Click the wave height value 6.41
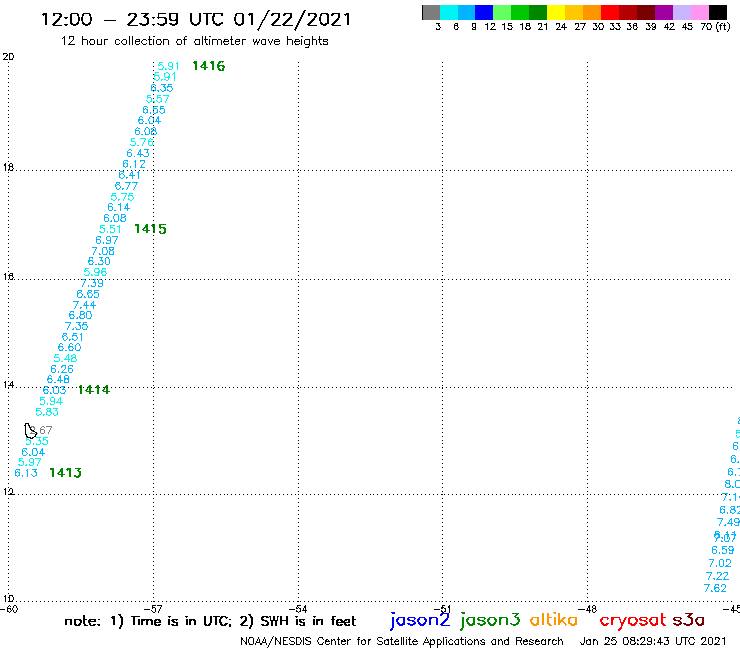Image resolution: width=740 pixels, height=650 pixels. pos(129,175)
